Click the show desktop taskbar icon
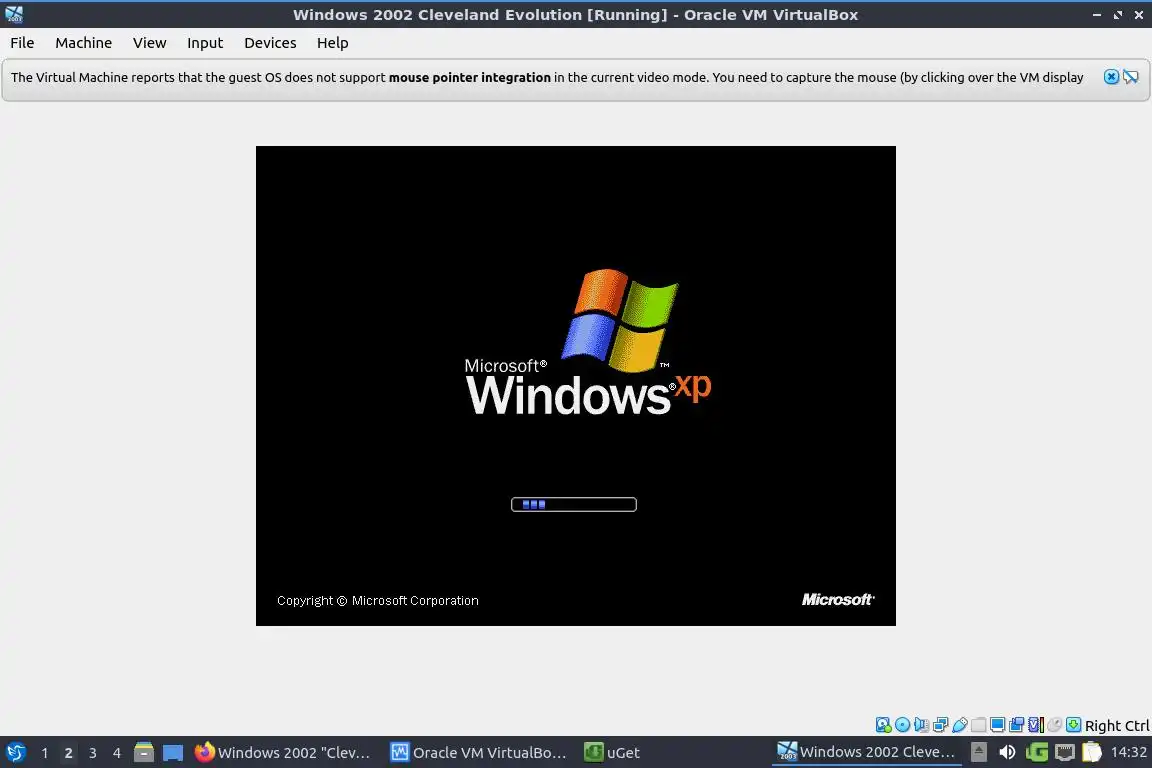1152x768 pixels. [x=173, y=753]
